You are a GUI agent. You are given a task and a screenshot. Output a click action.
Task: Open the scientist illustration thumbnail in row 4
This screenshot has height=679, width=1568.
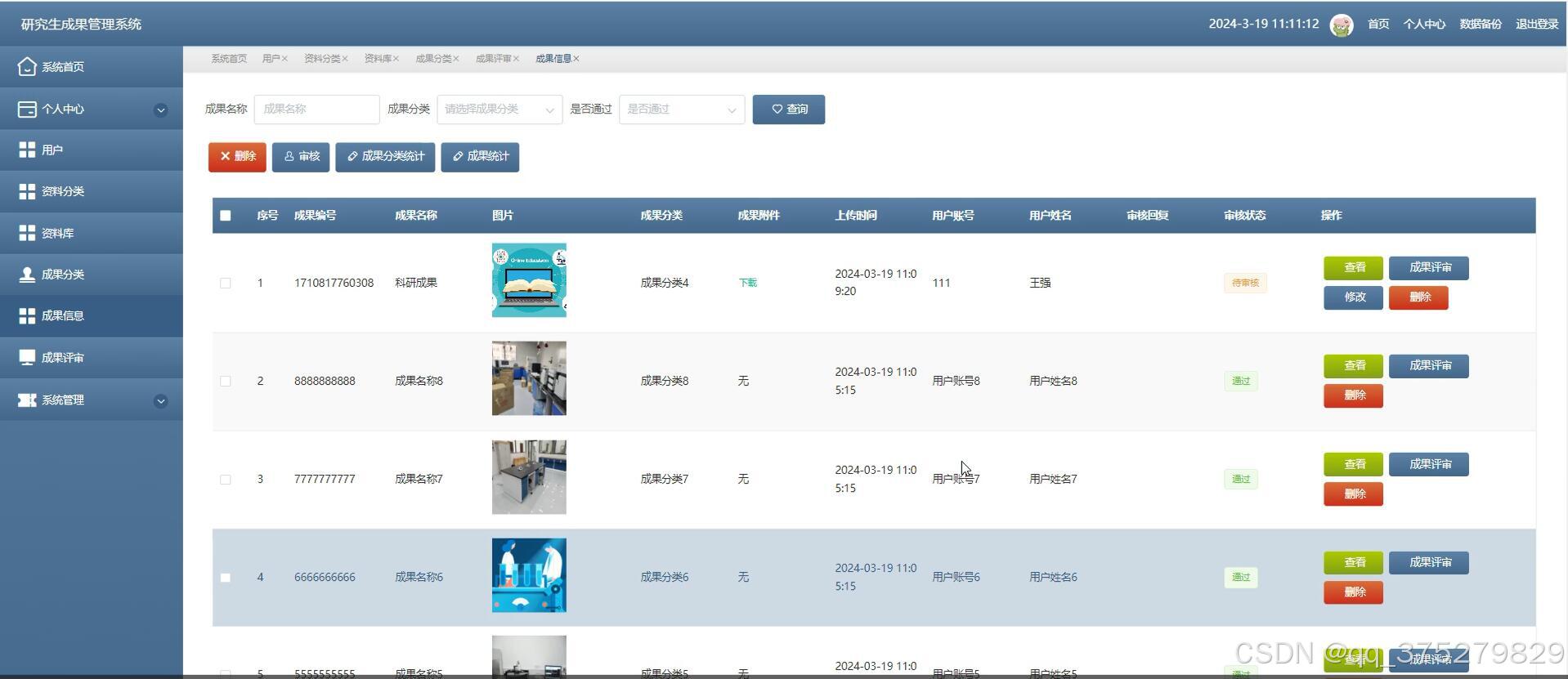click(x=529, y=575)
